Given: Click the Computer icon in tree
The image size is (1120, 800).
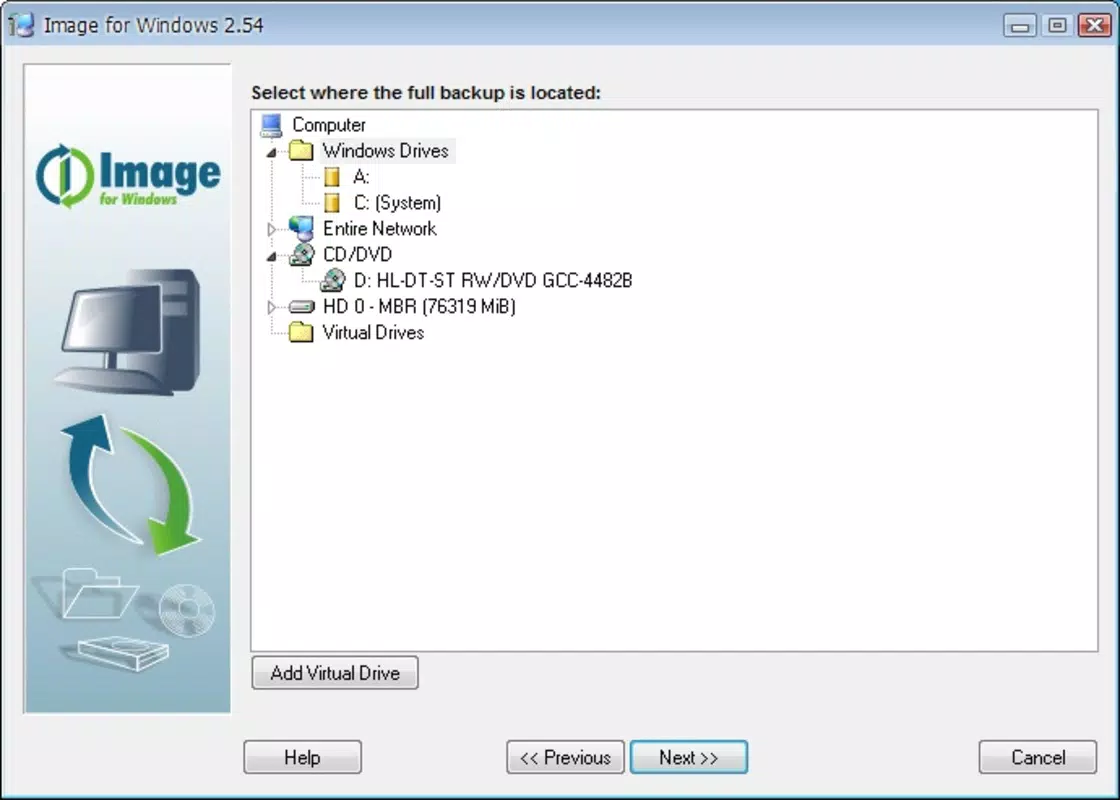Looking at the screenshot, I should (271, 125).
